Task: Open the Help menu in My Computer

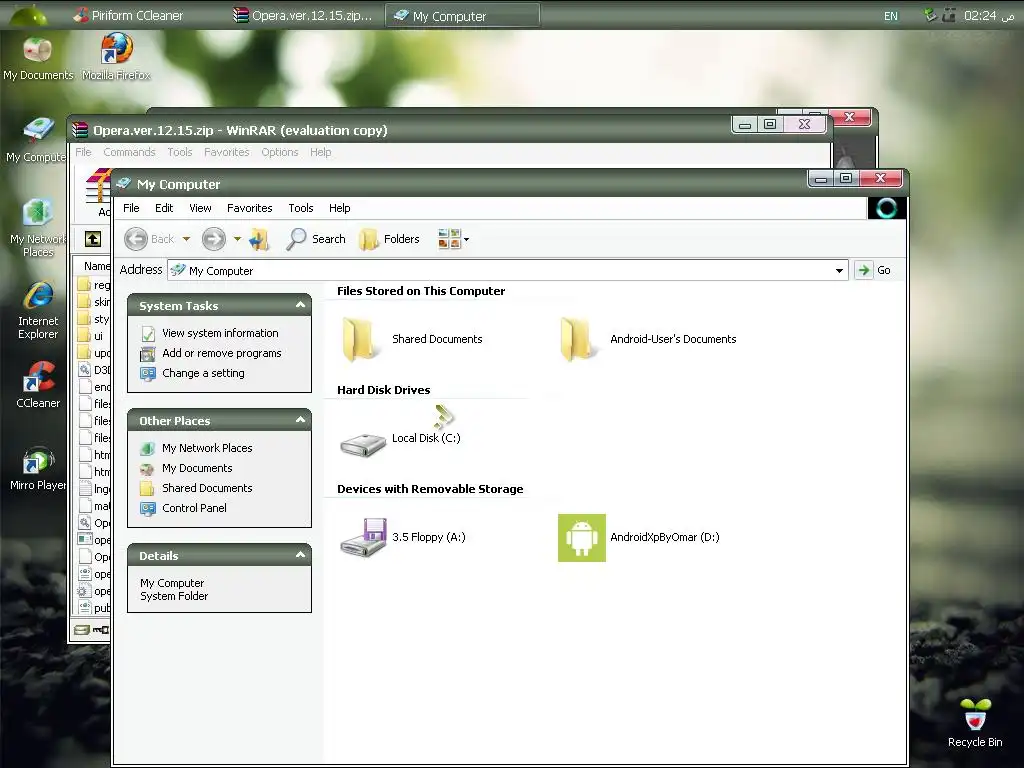Action: pos(339,208)
